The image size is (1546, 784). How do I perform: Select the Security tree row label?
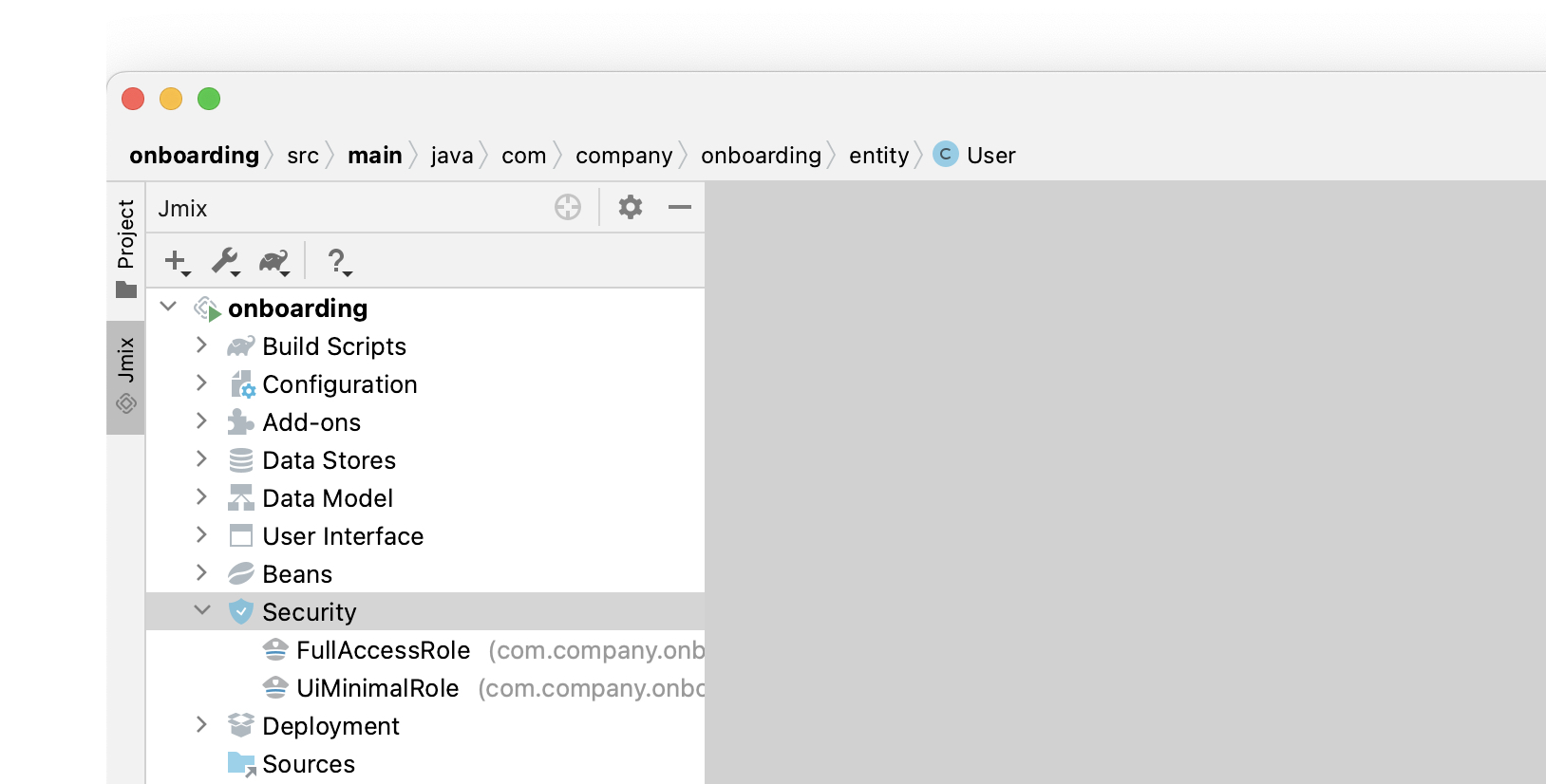[x=310, y=612]
